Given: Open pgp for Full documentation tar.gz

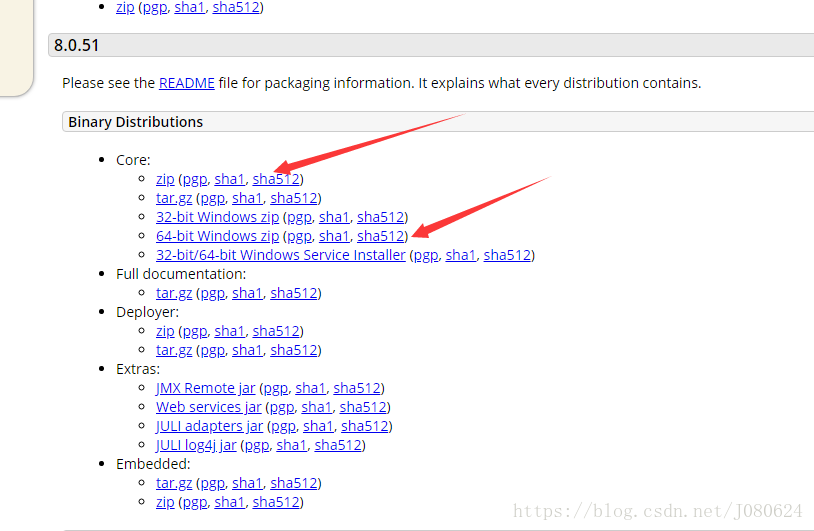Looking at the screenshot, I should point(212,294).
